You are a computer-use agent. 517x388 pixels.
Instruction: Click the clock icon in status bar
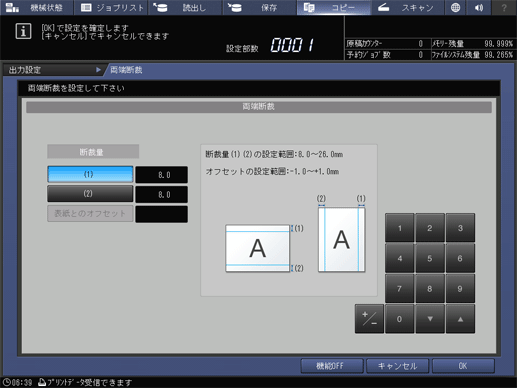(x=6, y=382)
